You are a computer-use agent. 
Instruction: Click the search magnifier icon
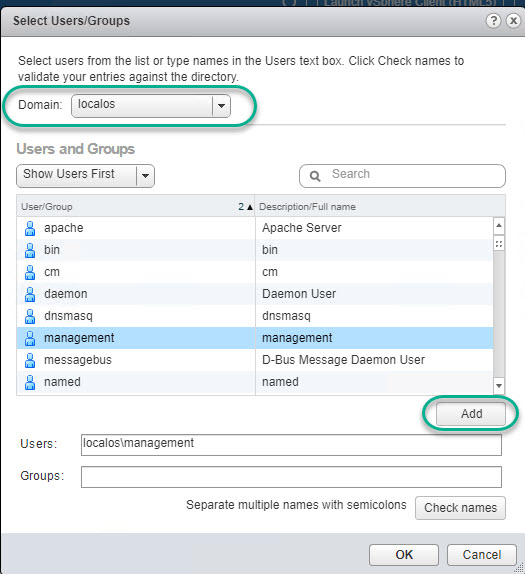coord(315,176)
